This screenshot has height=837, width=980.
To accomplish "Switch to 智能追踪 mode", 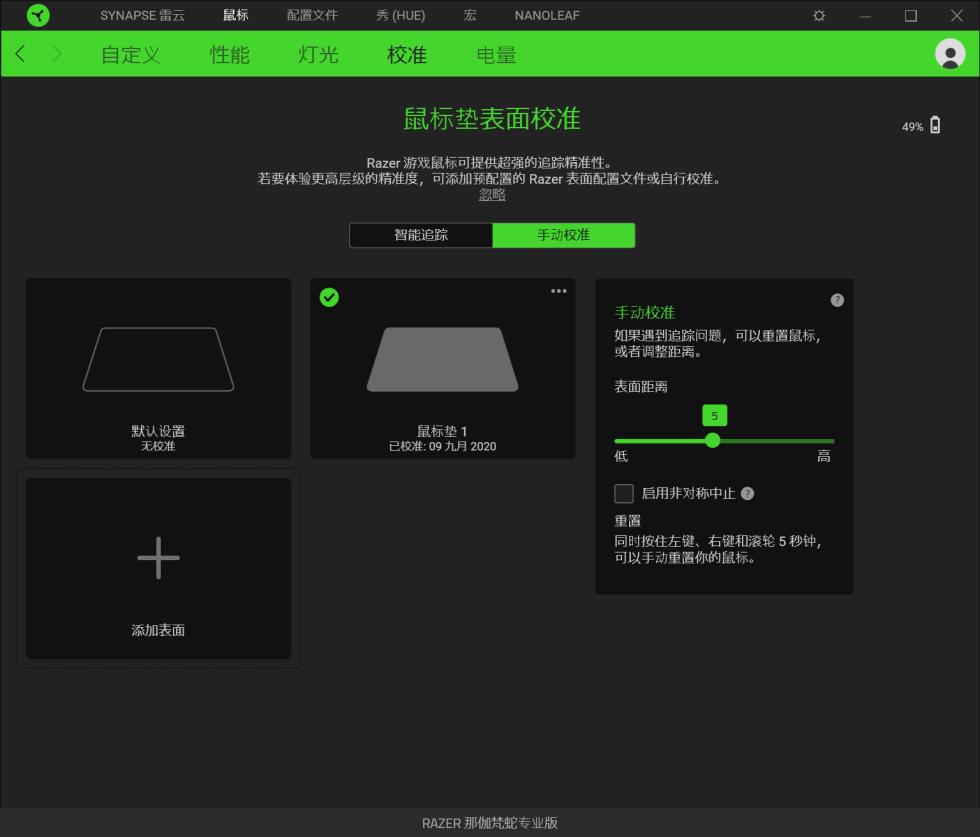I will click(421, 235).
